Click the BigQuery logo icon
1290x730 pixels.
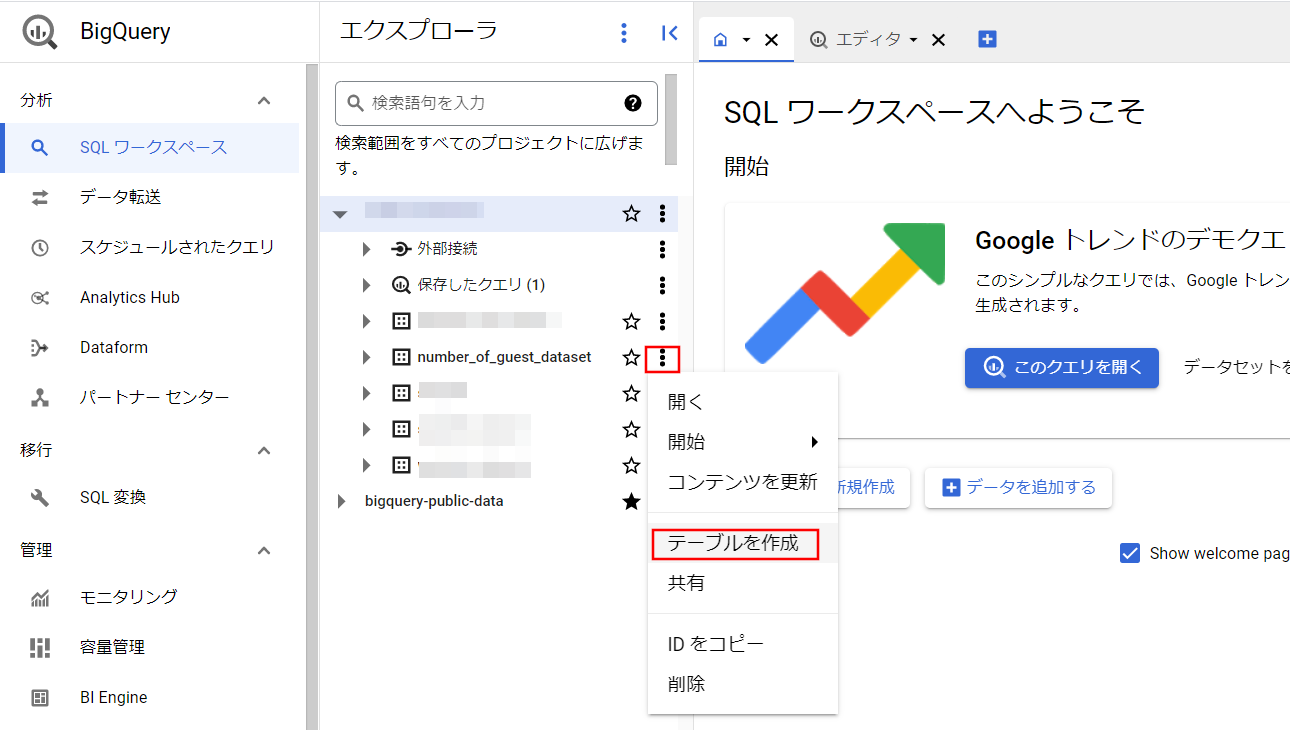38,30
